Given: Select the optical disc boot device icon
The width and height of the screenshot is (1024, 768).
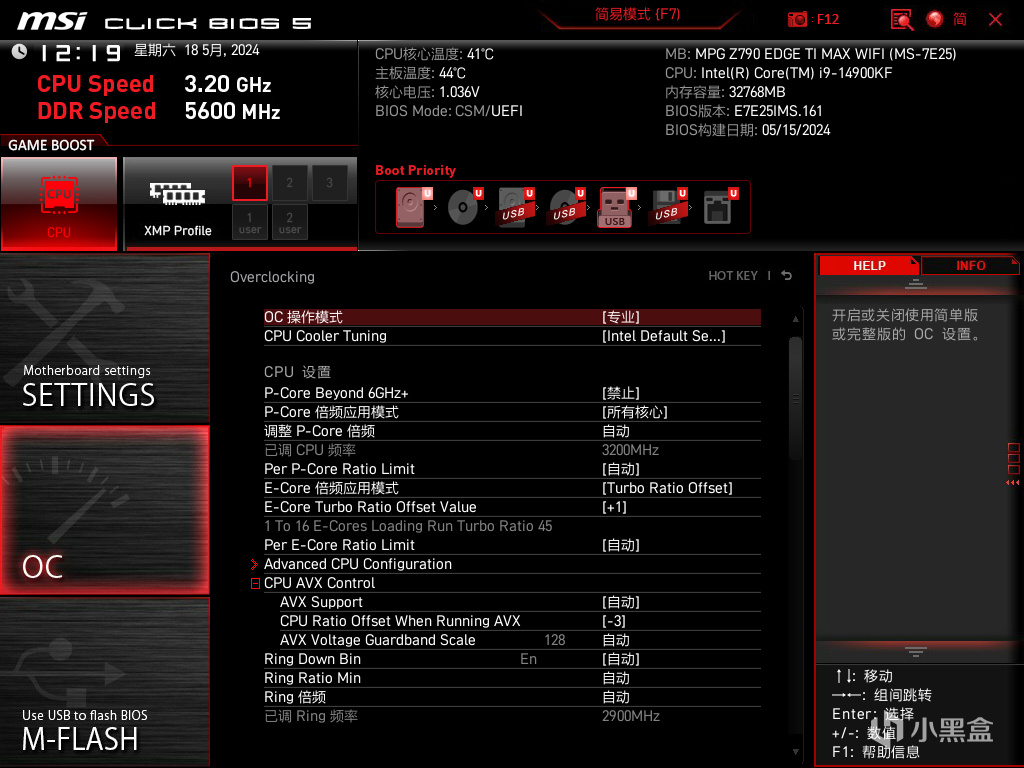Looking at the screenshot, I should (x=464, y=207).
